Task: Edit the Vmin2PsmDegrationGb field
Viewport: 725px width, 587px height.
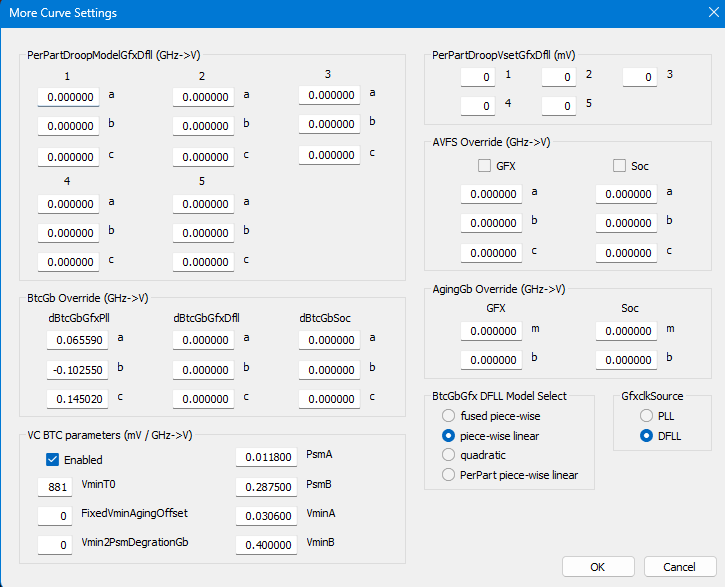Action: (55, 545)
